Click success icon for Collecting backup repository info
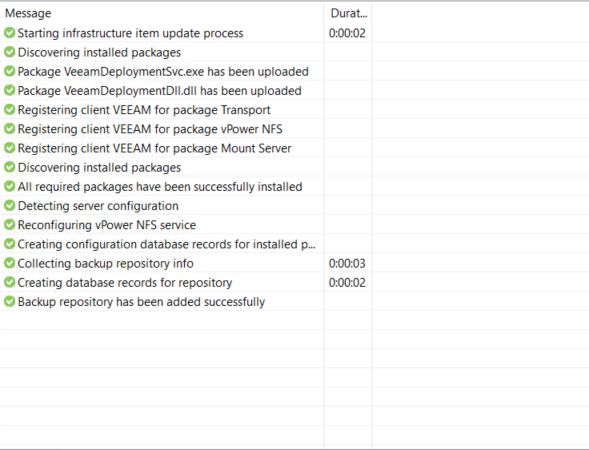This screenshot has height=450, width=589. point(9,263)
